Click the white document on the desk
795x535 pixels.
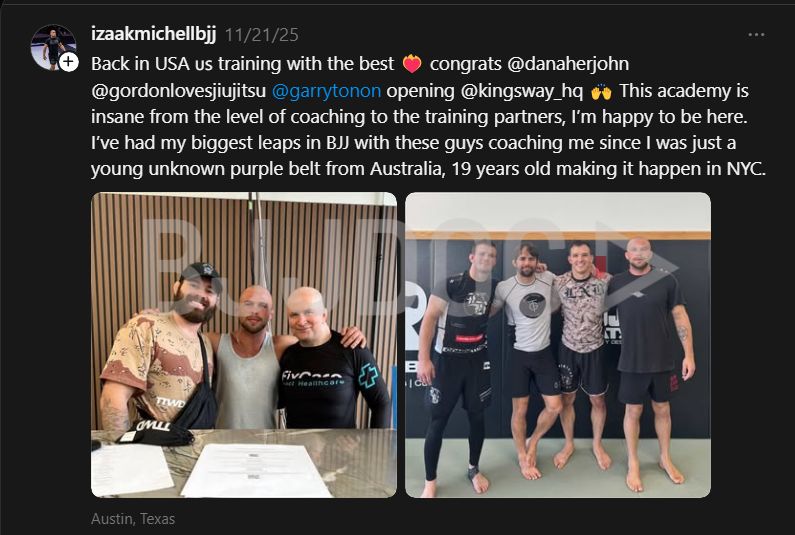pos(256,470)
